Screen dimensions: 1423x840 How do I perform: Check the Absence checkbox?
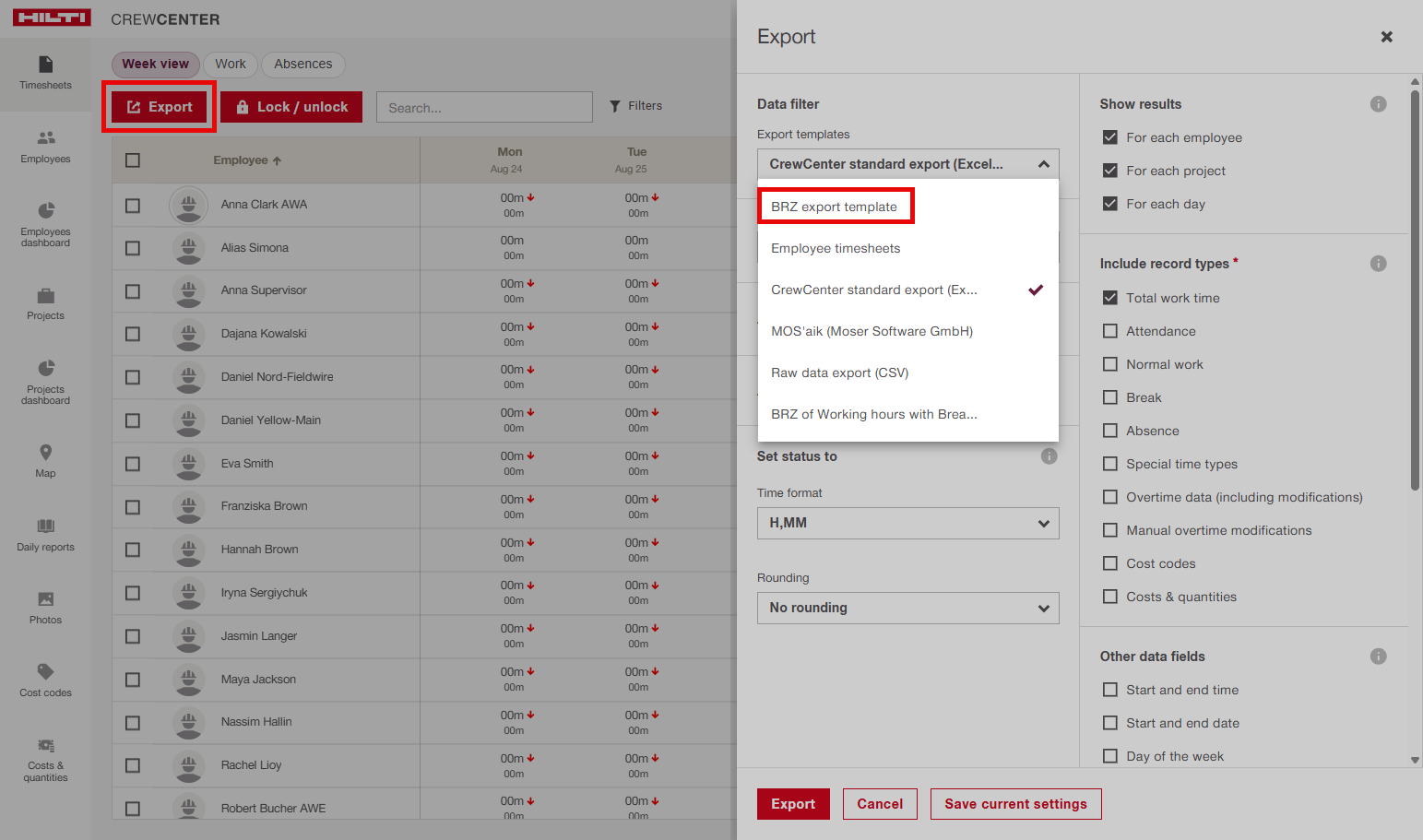1110,431
